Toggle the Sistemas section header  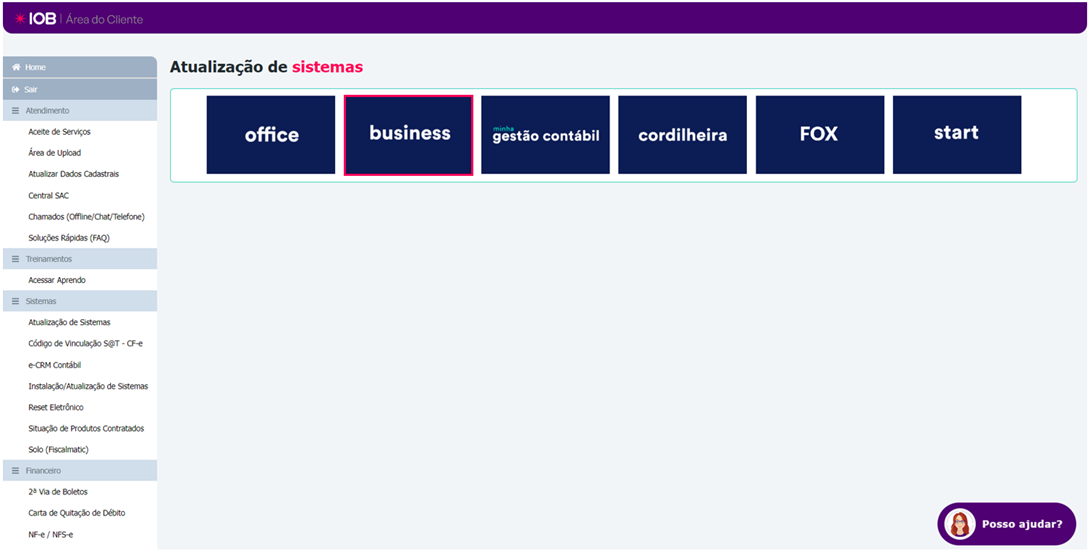point(41,301)
